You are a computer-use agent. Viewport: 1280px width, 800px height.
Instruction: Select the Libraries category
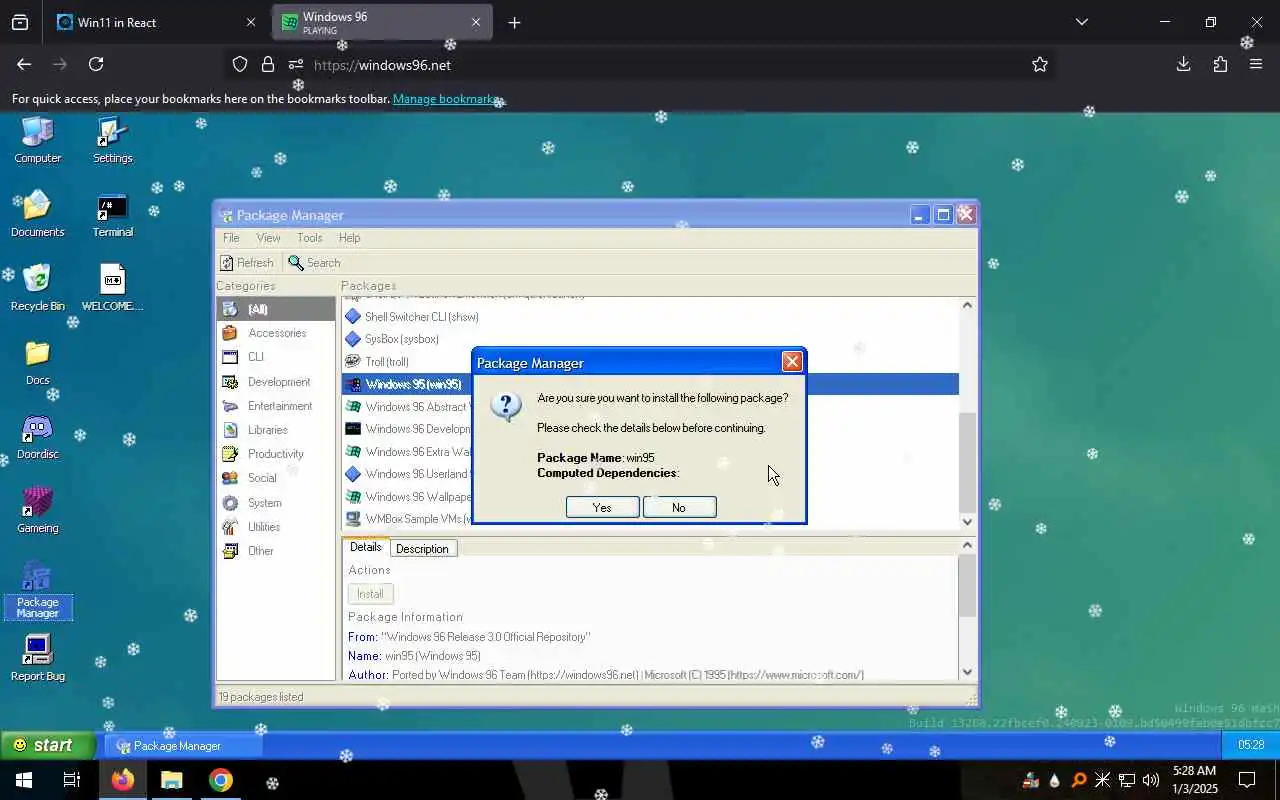pos(276,430)
